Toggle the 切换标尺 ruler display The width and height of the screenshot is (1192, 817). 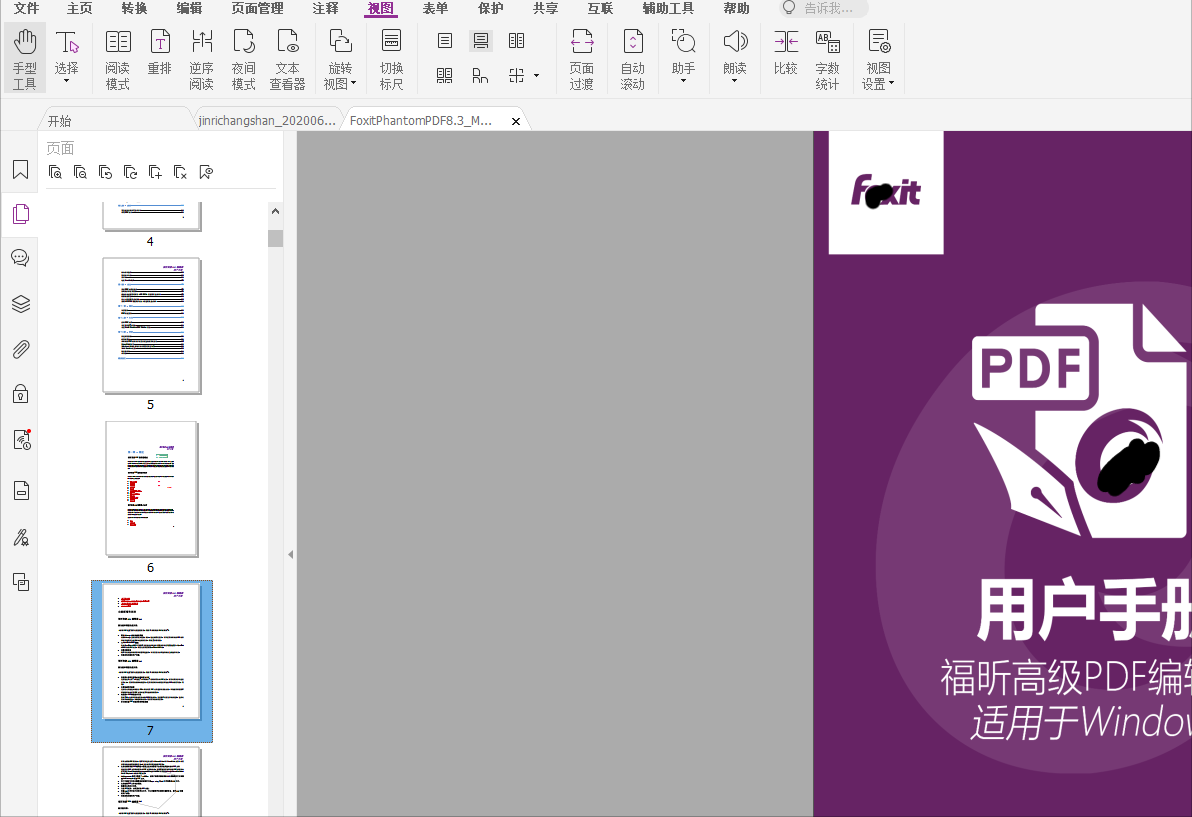coord(392,59)
